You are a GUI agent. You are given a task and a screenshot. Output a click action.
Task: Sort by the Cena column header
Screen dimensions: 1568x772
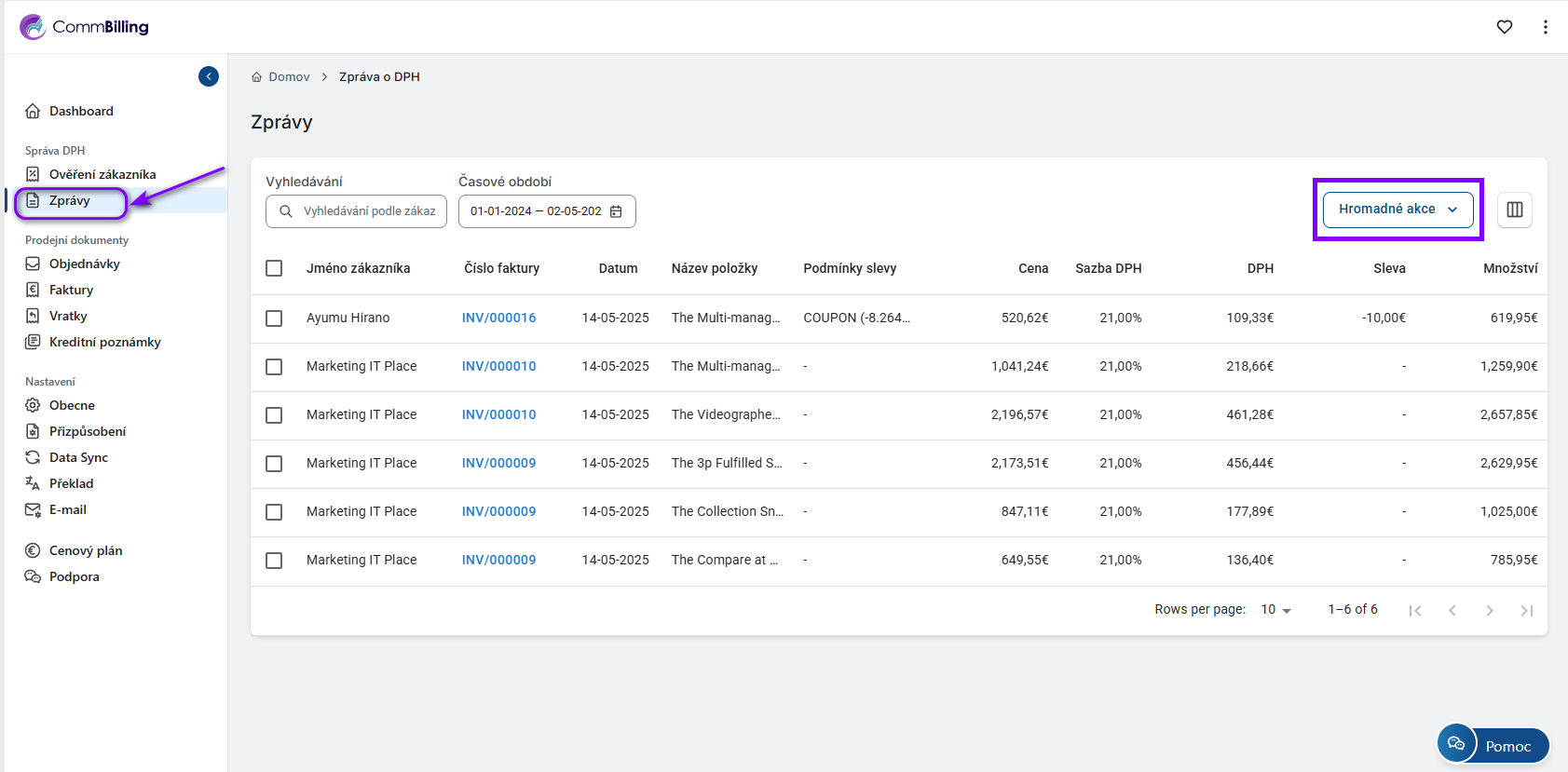point(1032,268)
